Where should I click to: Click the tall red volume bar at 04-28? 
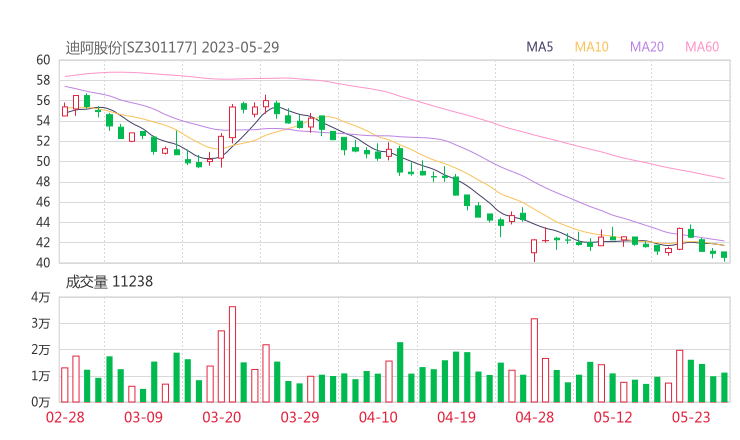(x=534, y=360)
